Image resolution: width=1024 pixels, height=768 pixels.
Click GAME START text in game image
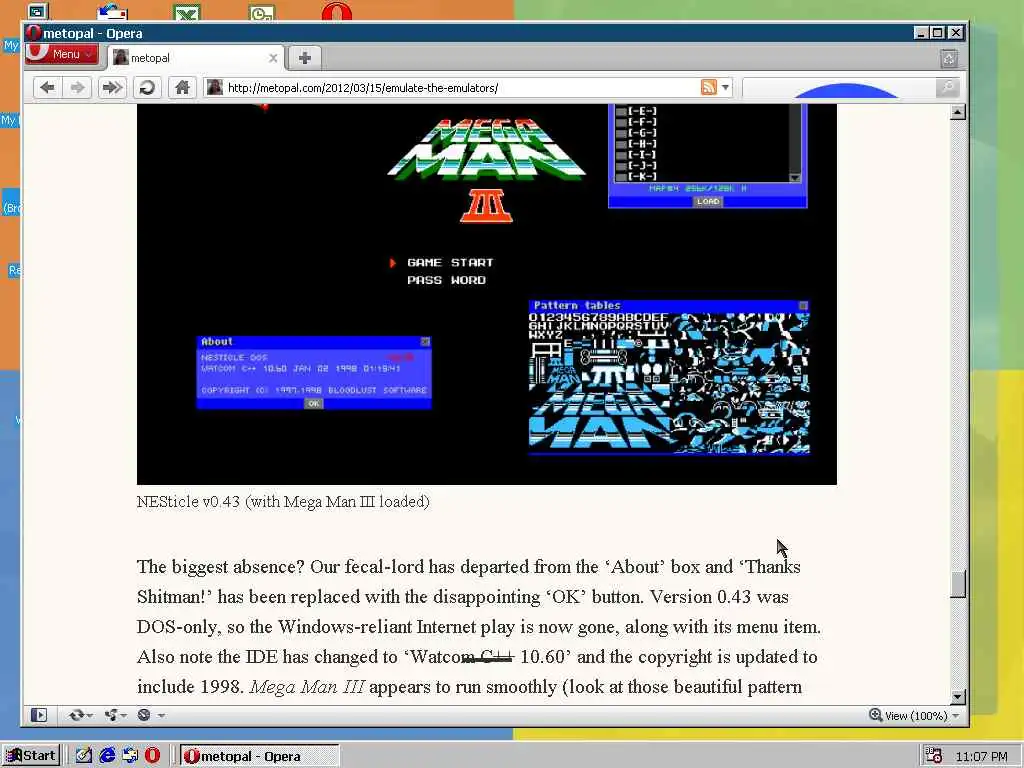450,263
